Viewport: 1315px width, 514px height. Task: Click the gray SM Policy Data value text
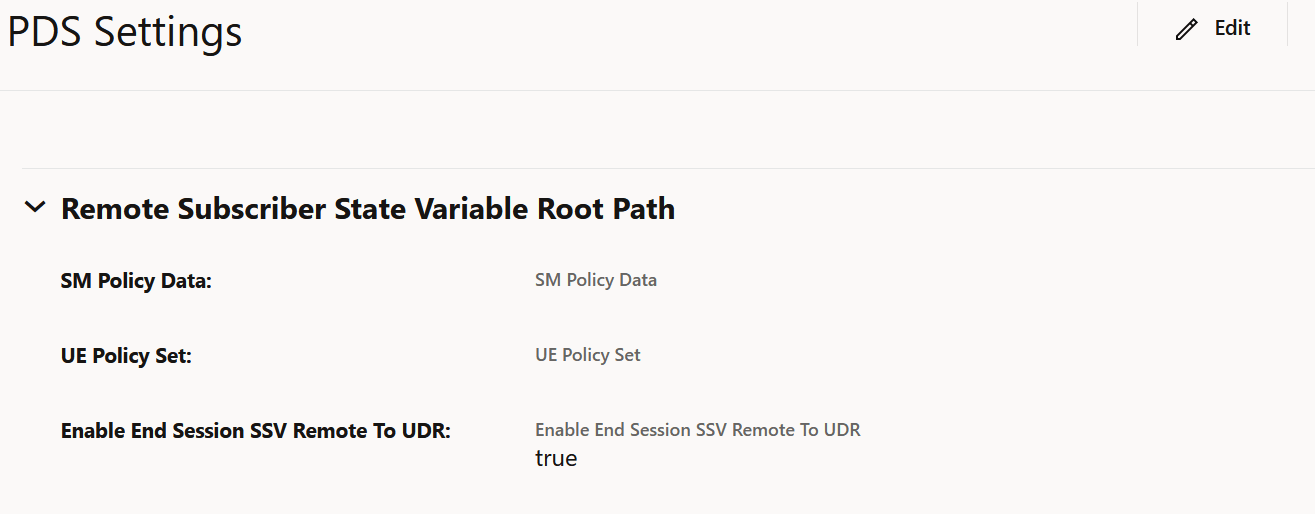coord(596,280)
